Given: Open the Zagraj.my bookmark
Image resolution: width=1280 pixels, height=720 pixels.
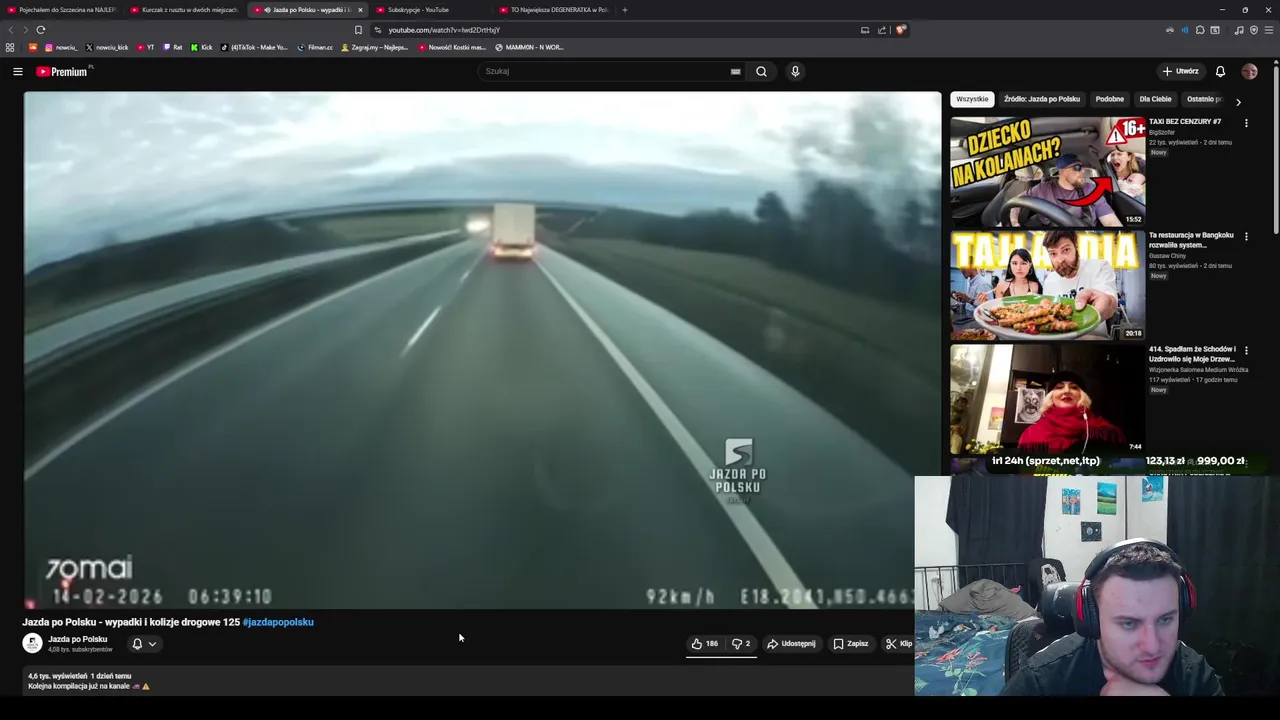Looking at the screenshot, I should (x=375, y=47).
